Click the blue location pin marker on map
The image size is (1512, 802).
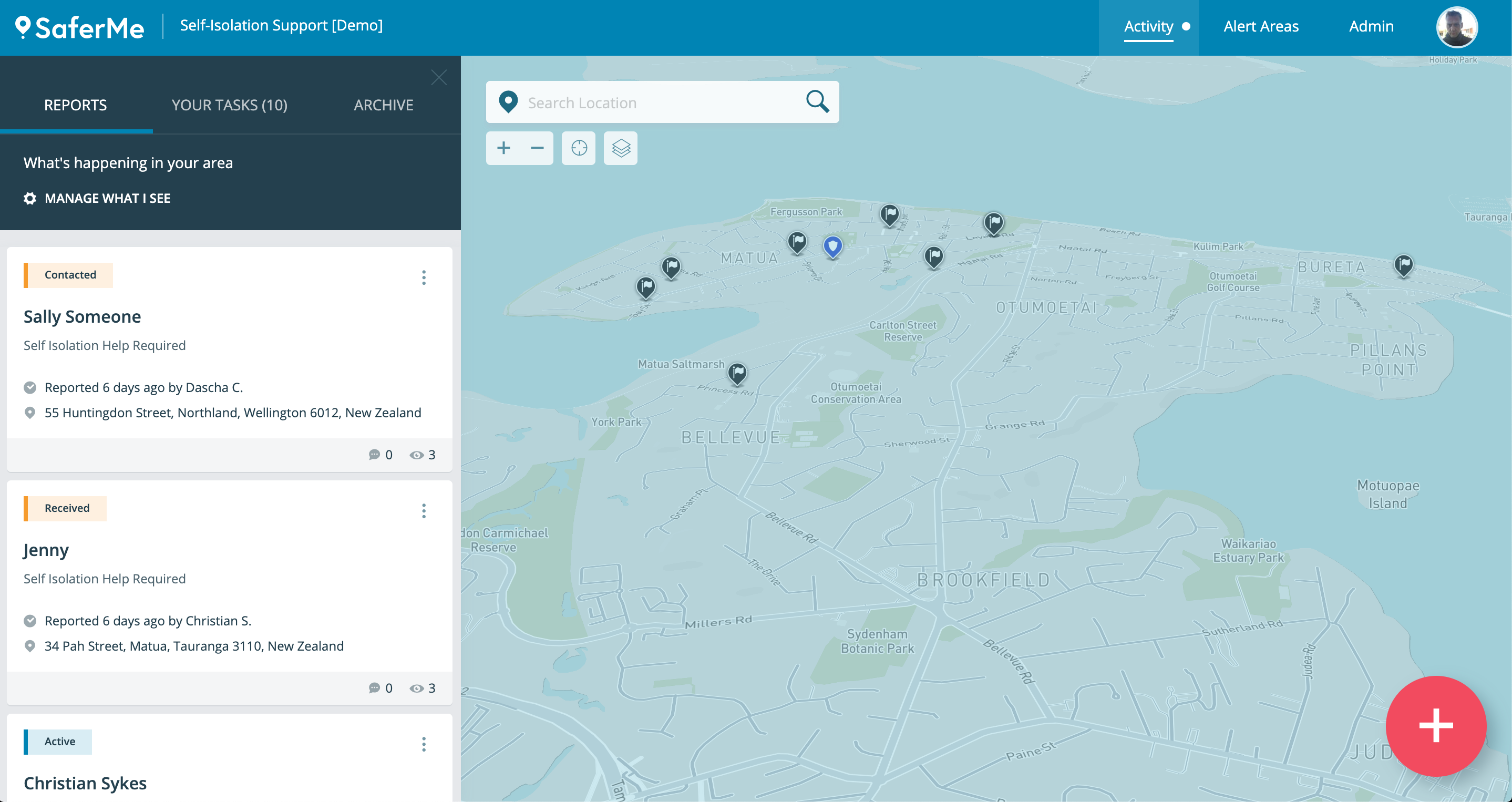[x=833, y=246]
